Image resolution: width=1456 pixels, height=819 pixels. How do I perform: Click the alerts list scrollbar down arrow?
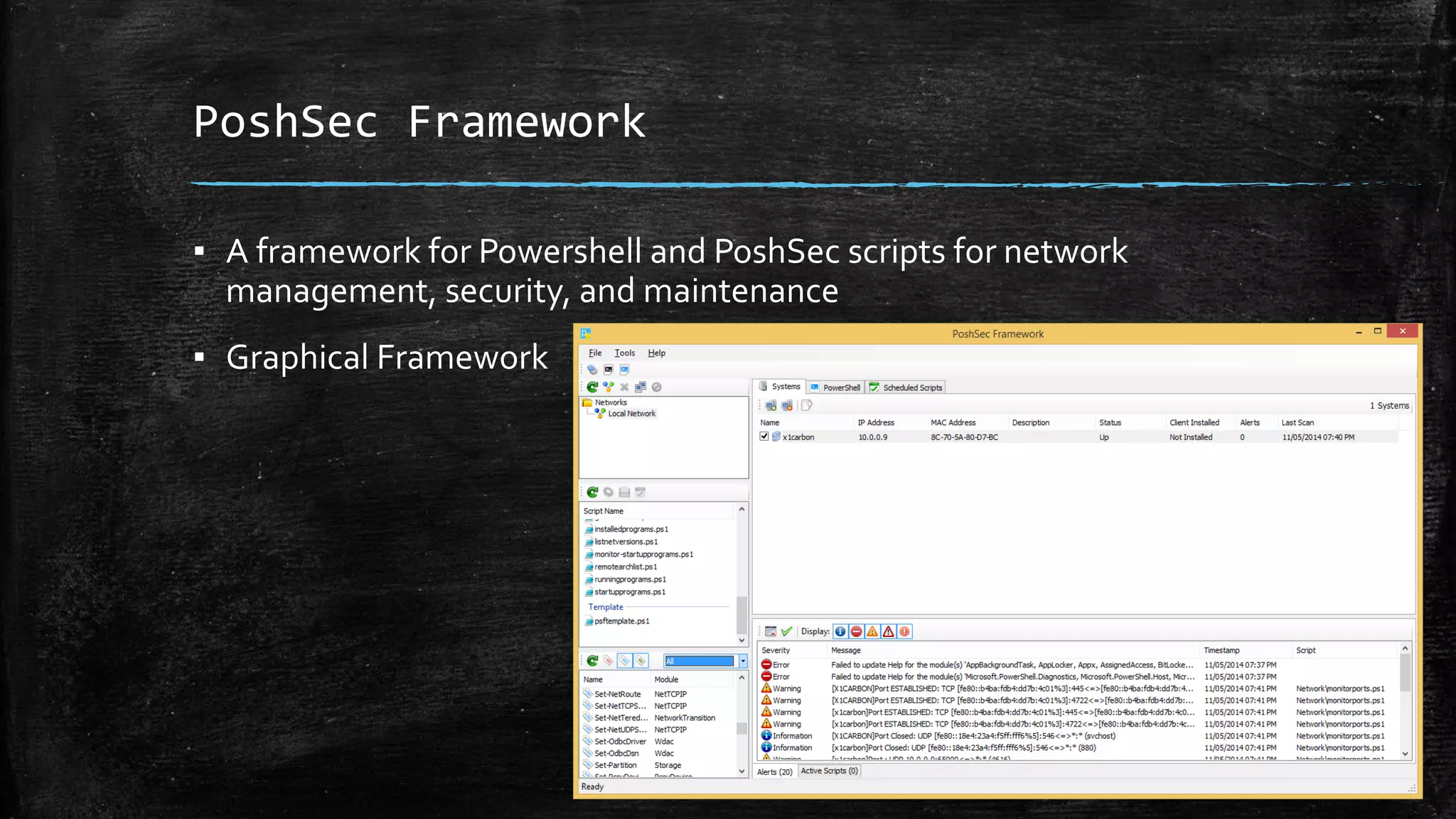coord(1405,754)
